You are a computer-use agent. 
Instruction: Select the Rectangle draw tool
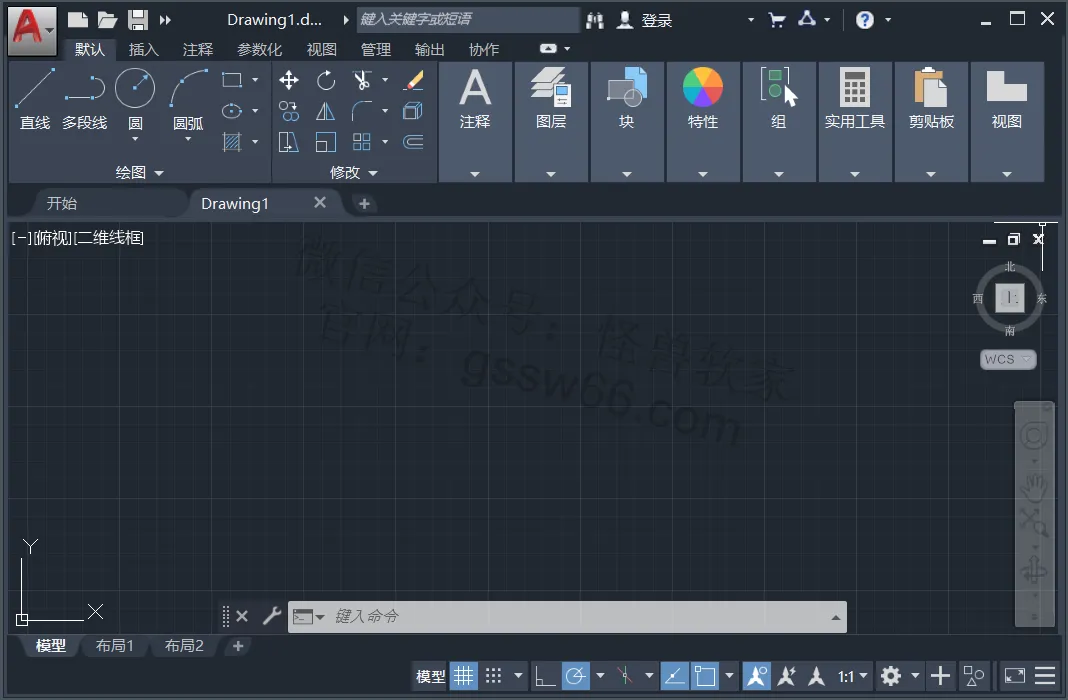232,80
